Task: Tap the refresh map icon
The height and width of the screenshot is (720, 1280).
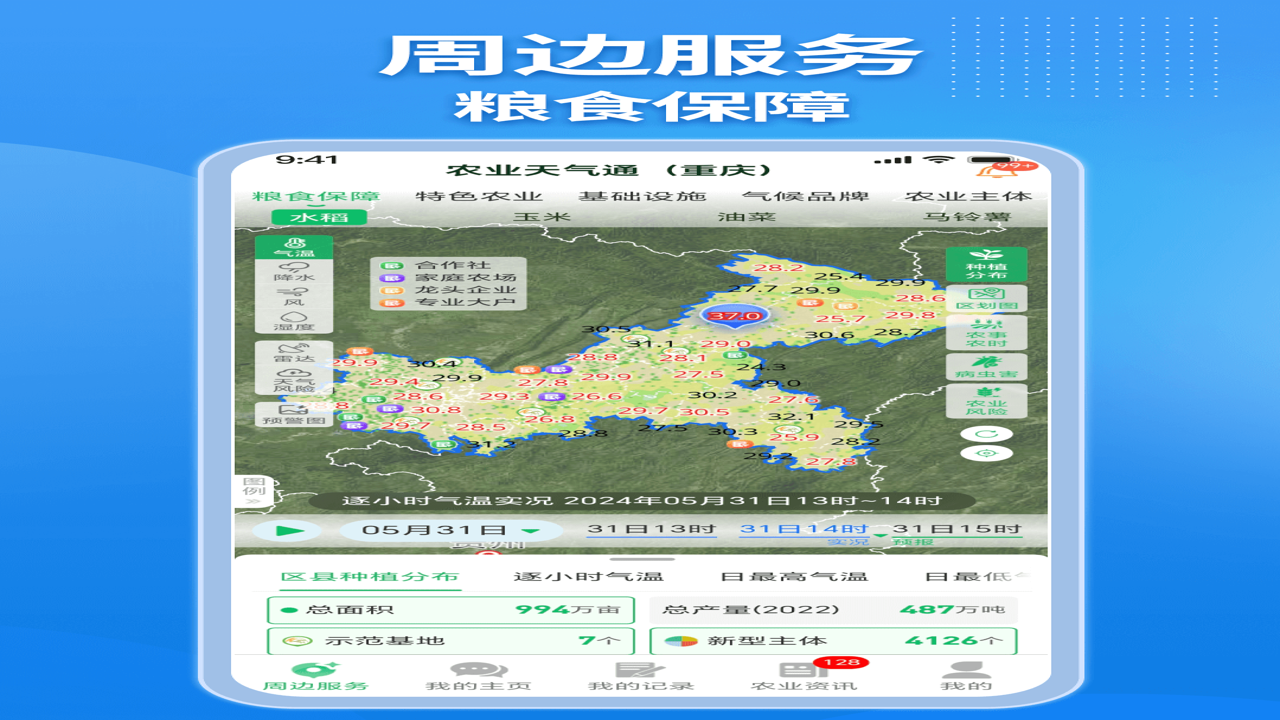Action: click(986, 434)
